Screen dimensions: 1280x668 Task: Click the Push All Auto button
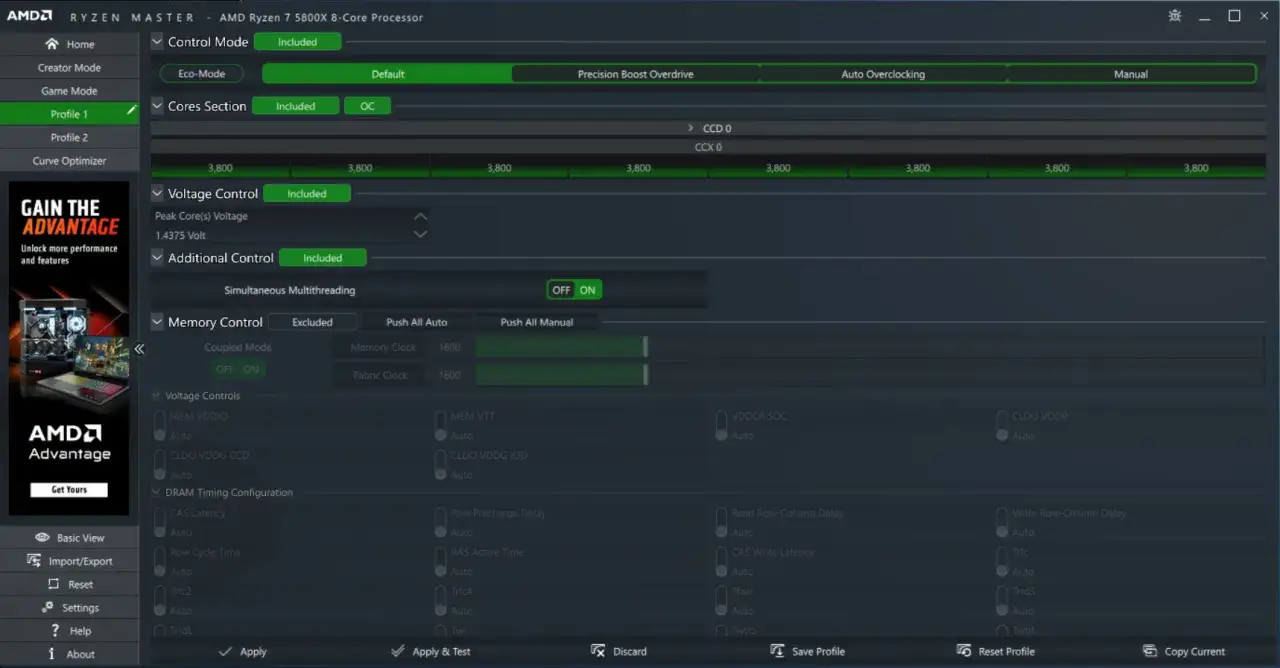417,322
